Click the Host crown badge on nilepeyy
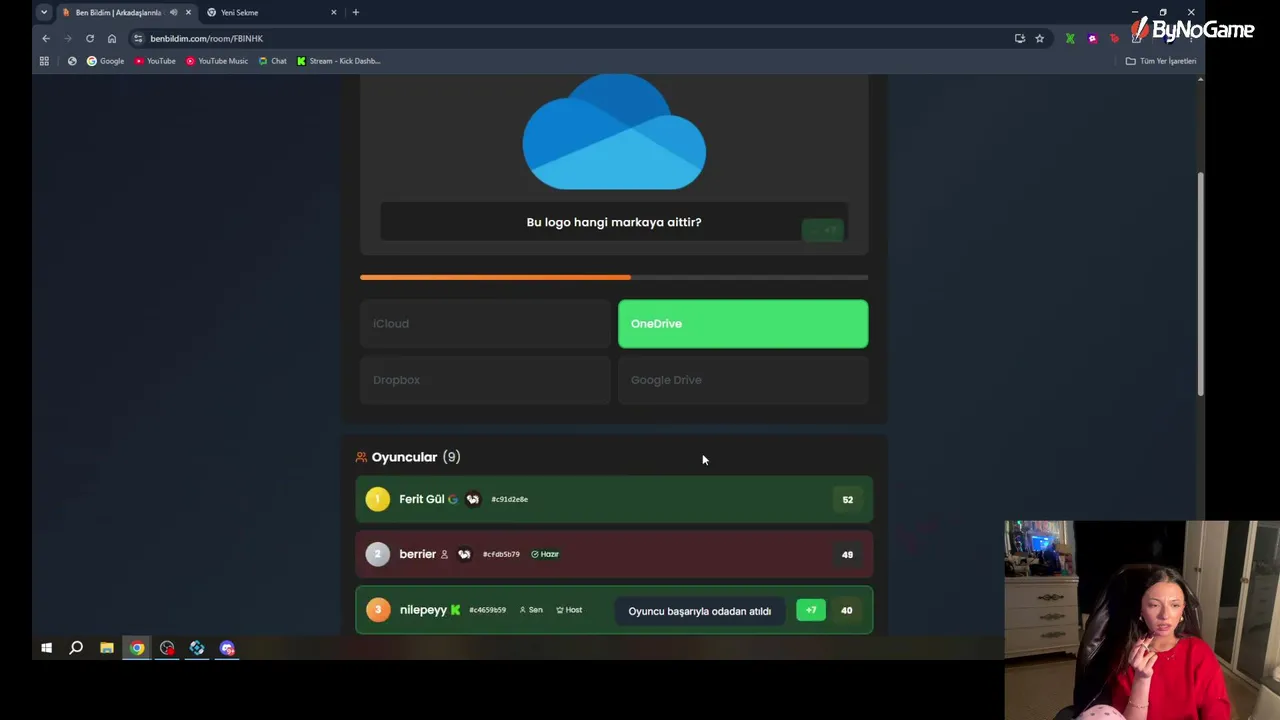 (x=569, y=610)
